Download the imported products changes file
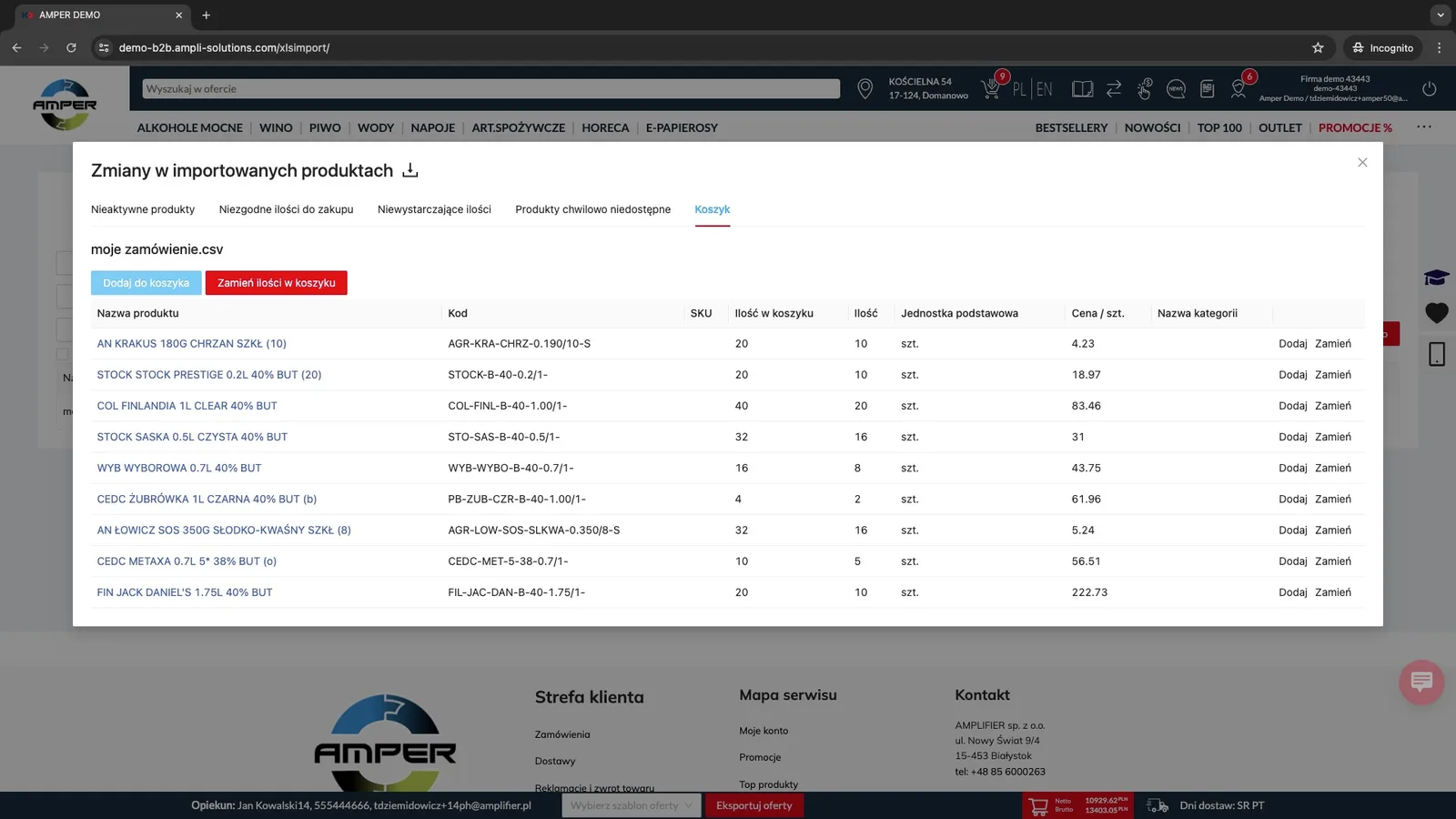This screenshot has width=1456, height=819. click(410, 170)
